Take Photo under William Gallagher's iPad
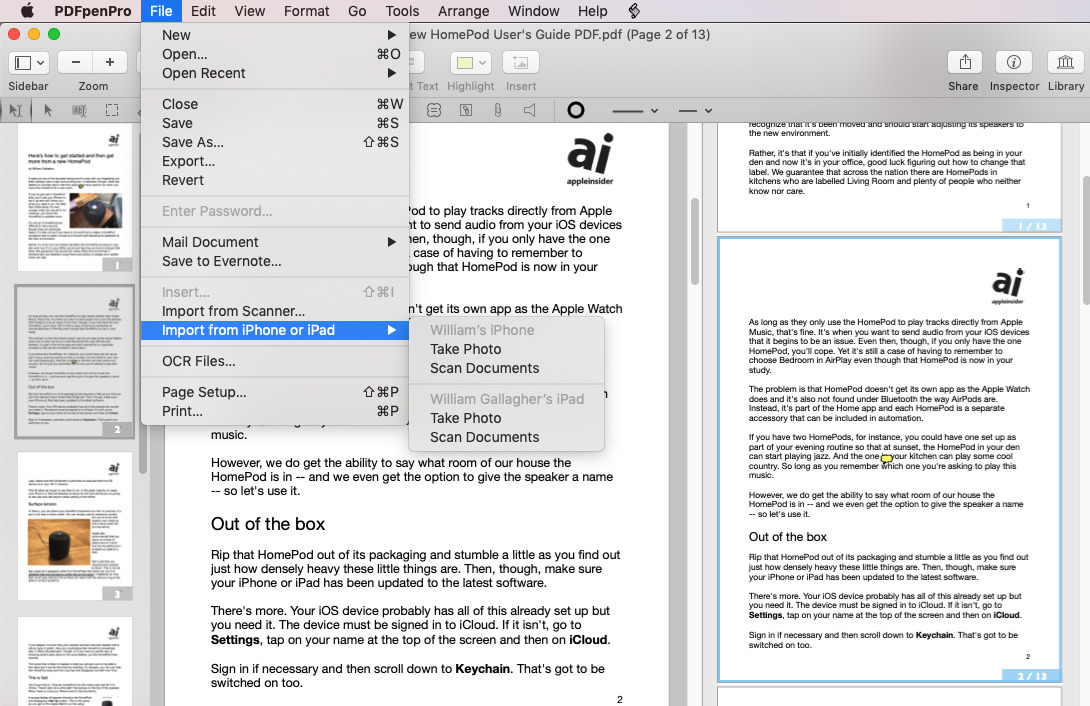 (x=507, y=418)
